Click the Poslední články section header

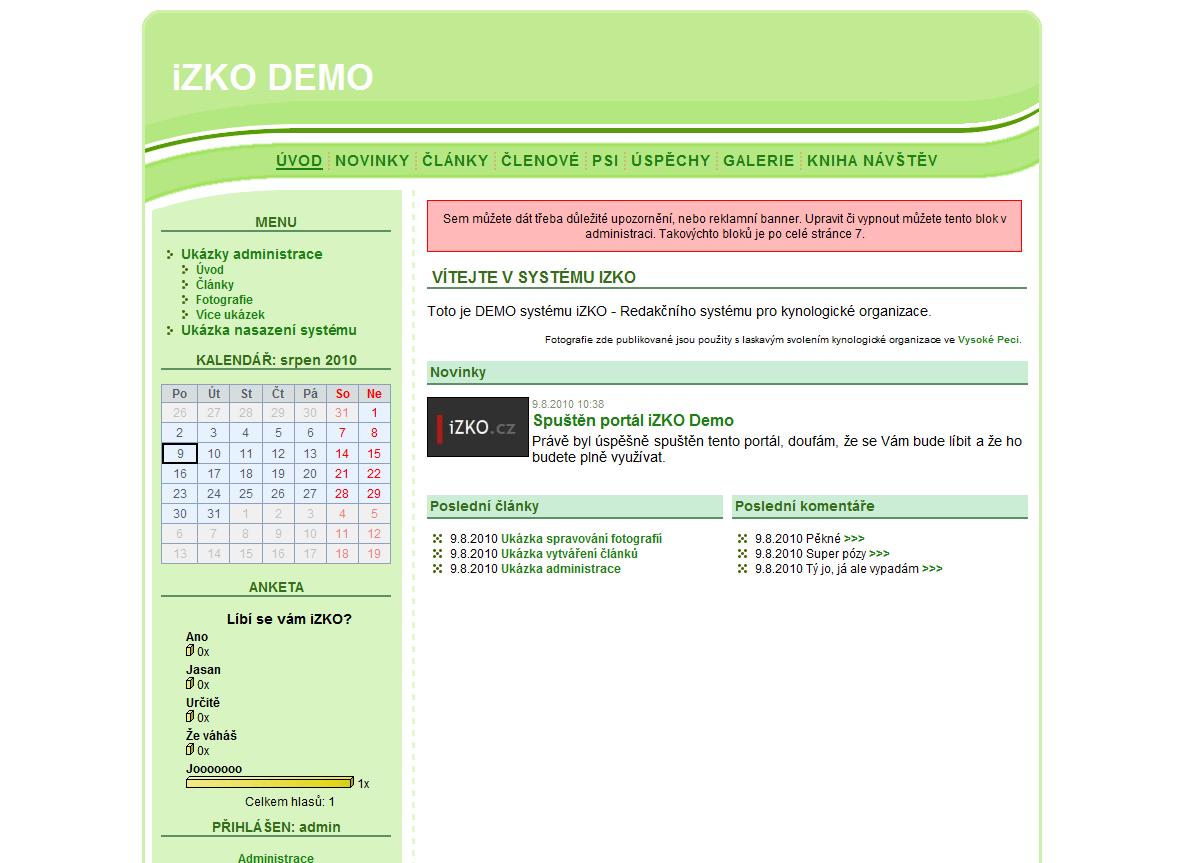(575, 507)
